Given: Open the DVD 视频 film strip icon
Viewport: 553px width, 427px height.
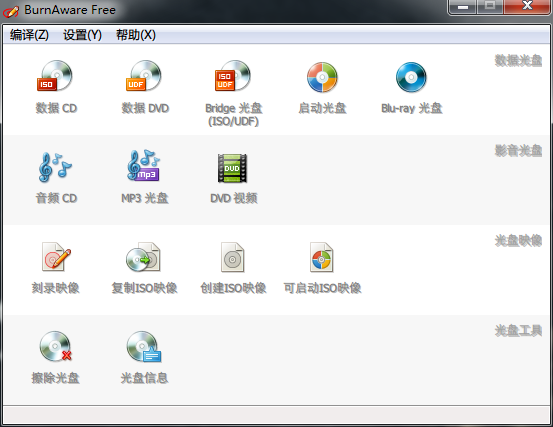Looking at the screenshot, I should click(232, 168).
